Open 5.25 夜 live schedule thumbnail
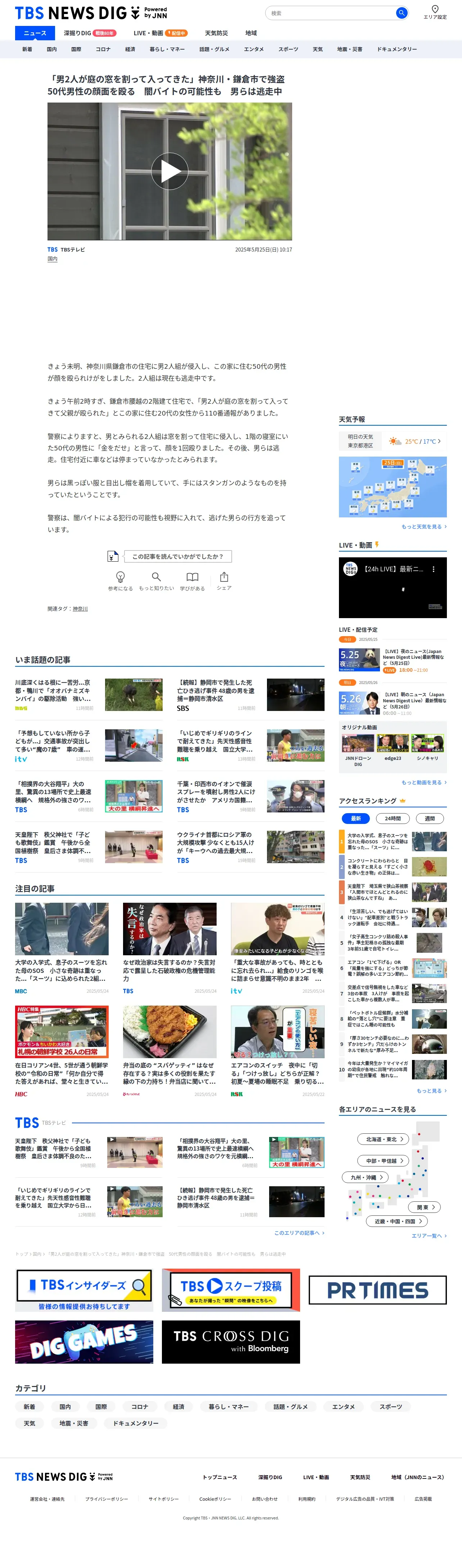462x1568 pixels. tap(359, 660)
